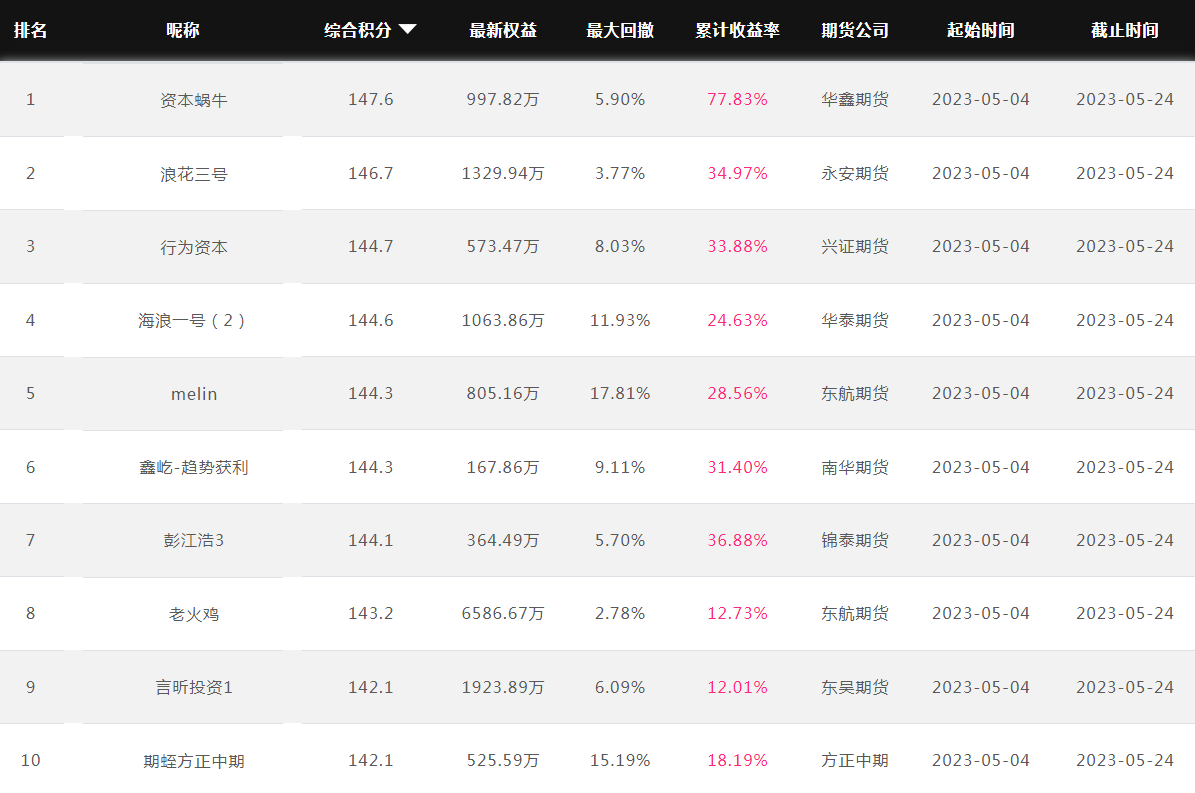The width and height of the screenshot is (1195, 793).
Task: Click the 截止时间 column header
Action: click(x=1125, y=30)
